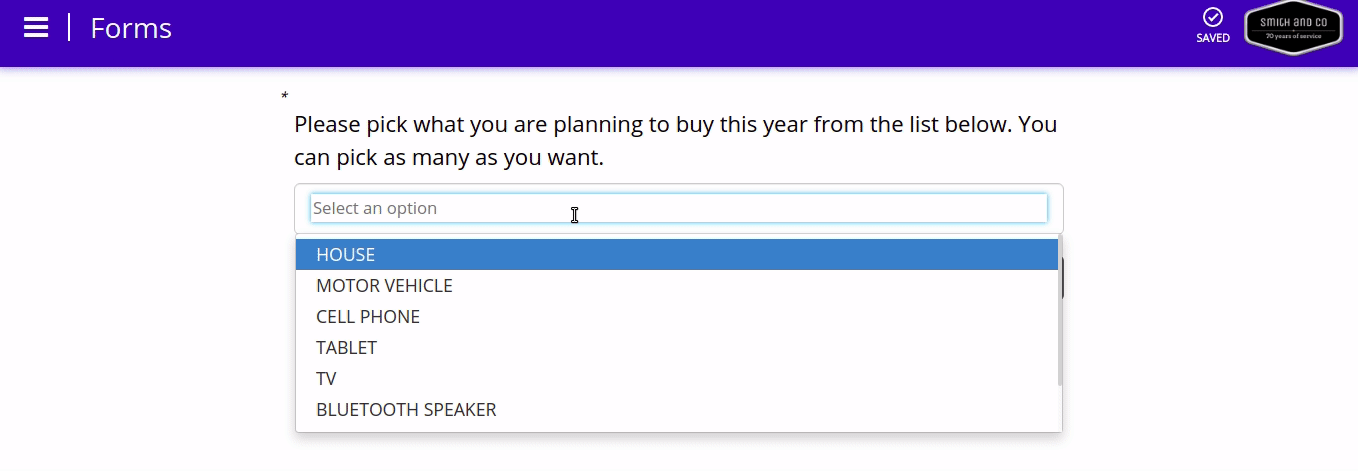Image resolution: width=1358 pixels, height=471 pixels.
Task: Click the Smith and Co logo
Action: coord(1293,28)
